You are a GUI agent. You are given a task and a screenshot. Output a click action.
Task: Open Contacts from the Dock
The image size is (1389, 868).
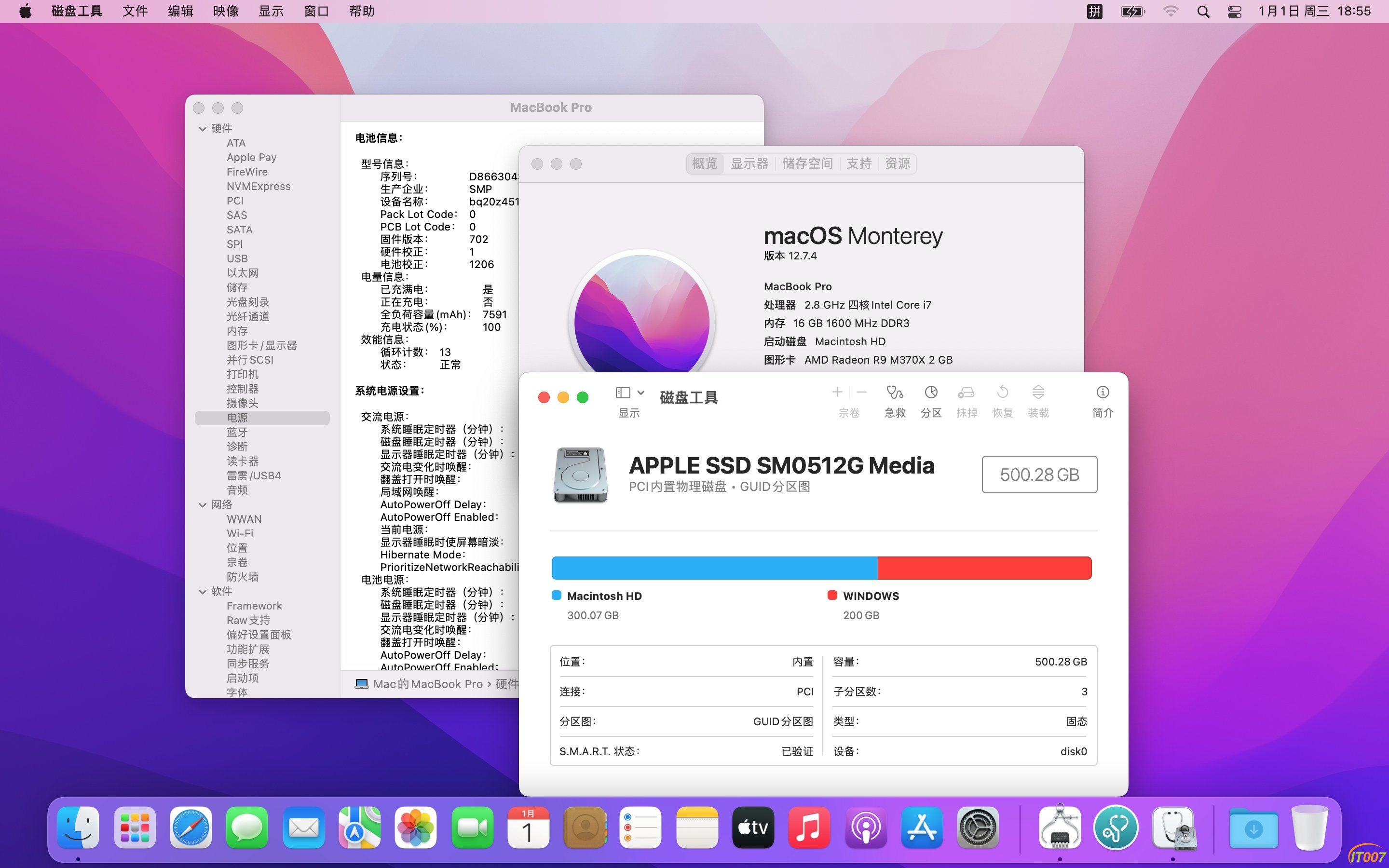585,827
